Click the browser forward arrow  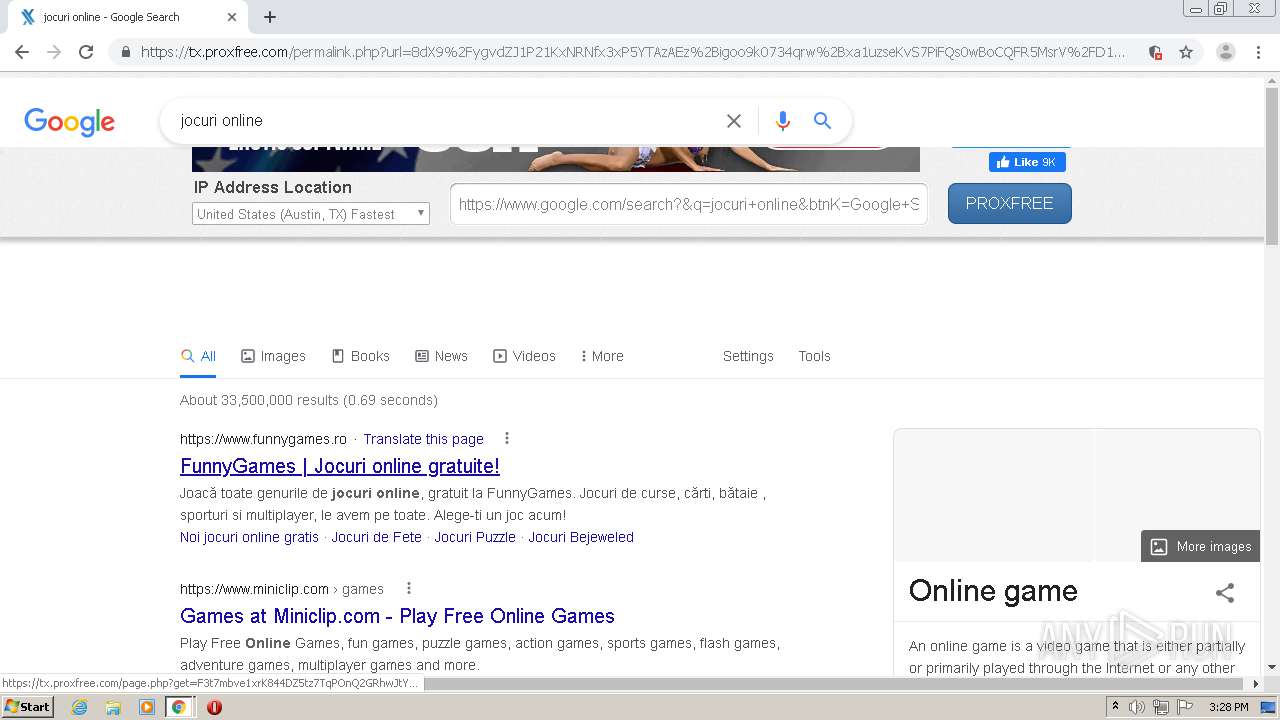[54, 52]
